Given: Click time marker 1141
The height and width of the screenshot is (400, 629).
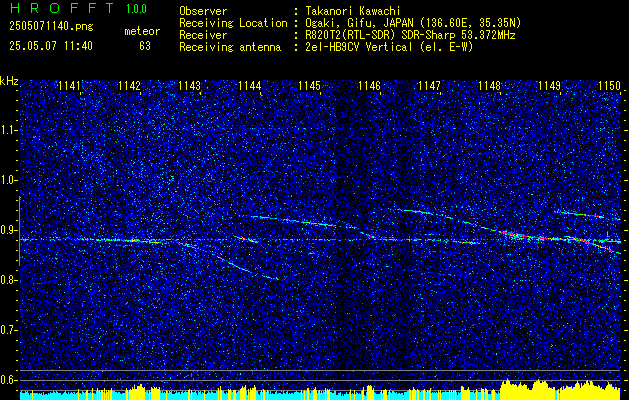Looking at the screenshot, I should tap(69, 86).
